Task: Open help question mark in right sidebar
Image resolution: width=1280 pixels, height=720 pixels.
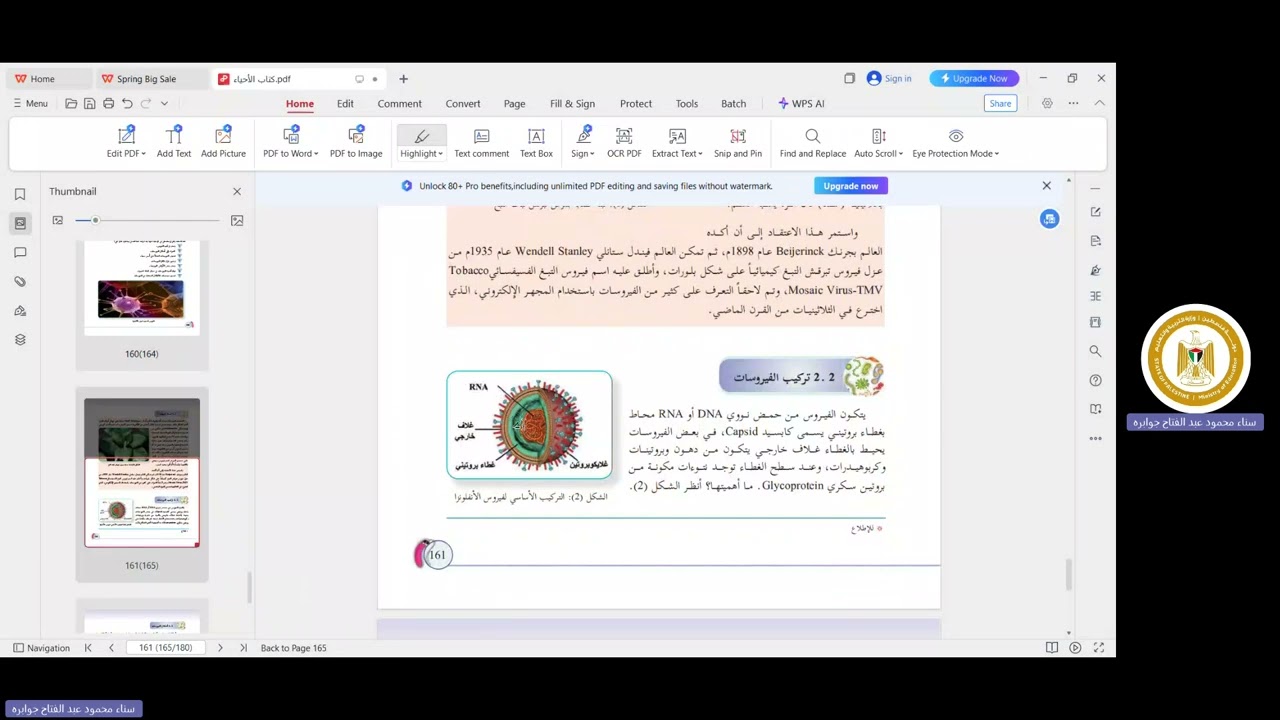Action: pyautogui.click(x=1095, y=380)
